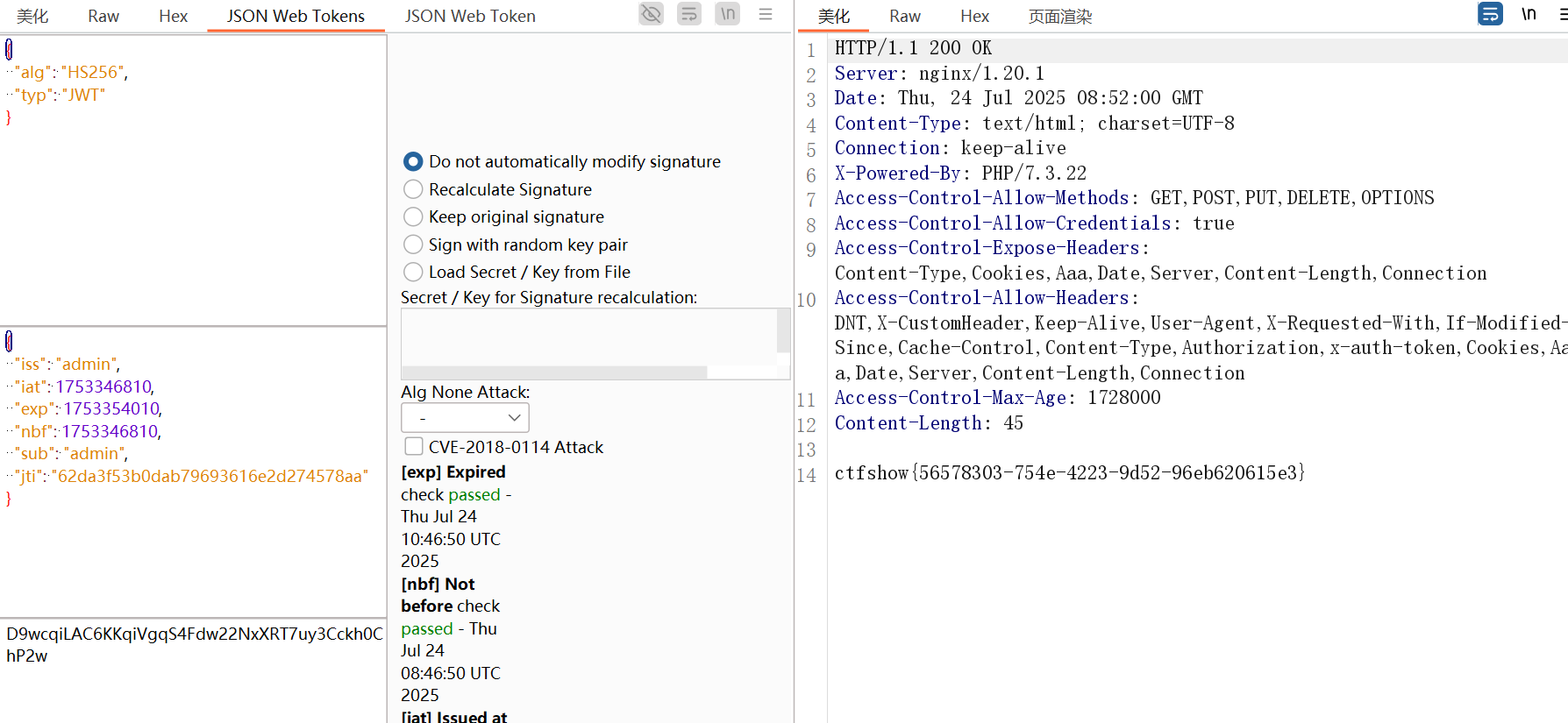Switch to 美化 tab in request panel

point(32,16)
